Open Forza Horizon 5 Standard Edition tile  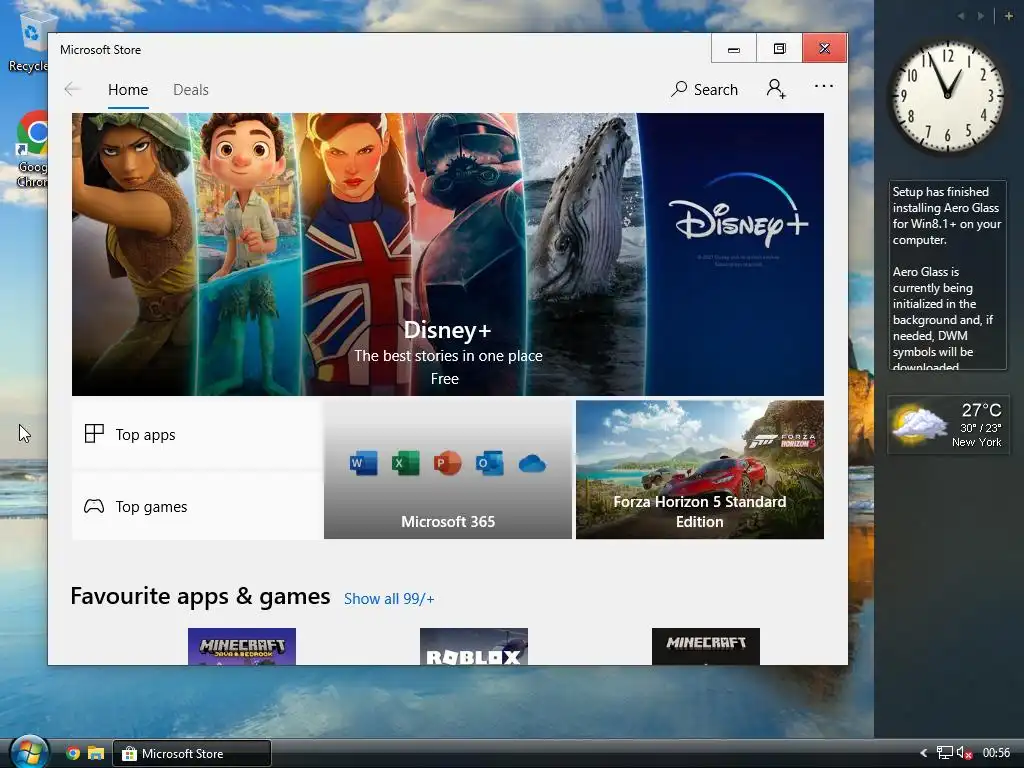point(699,470)
